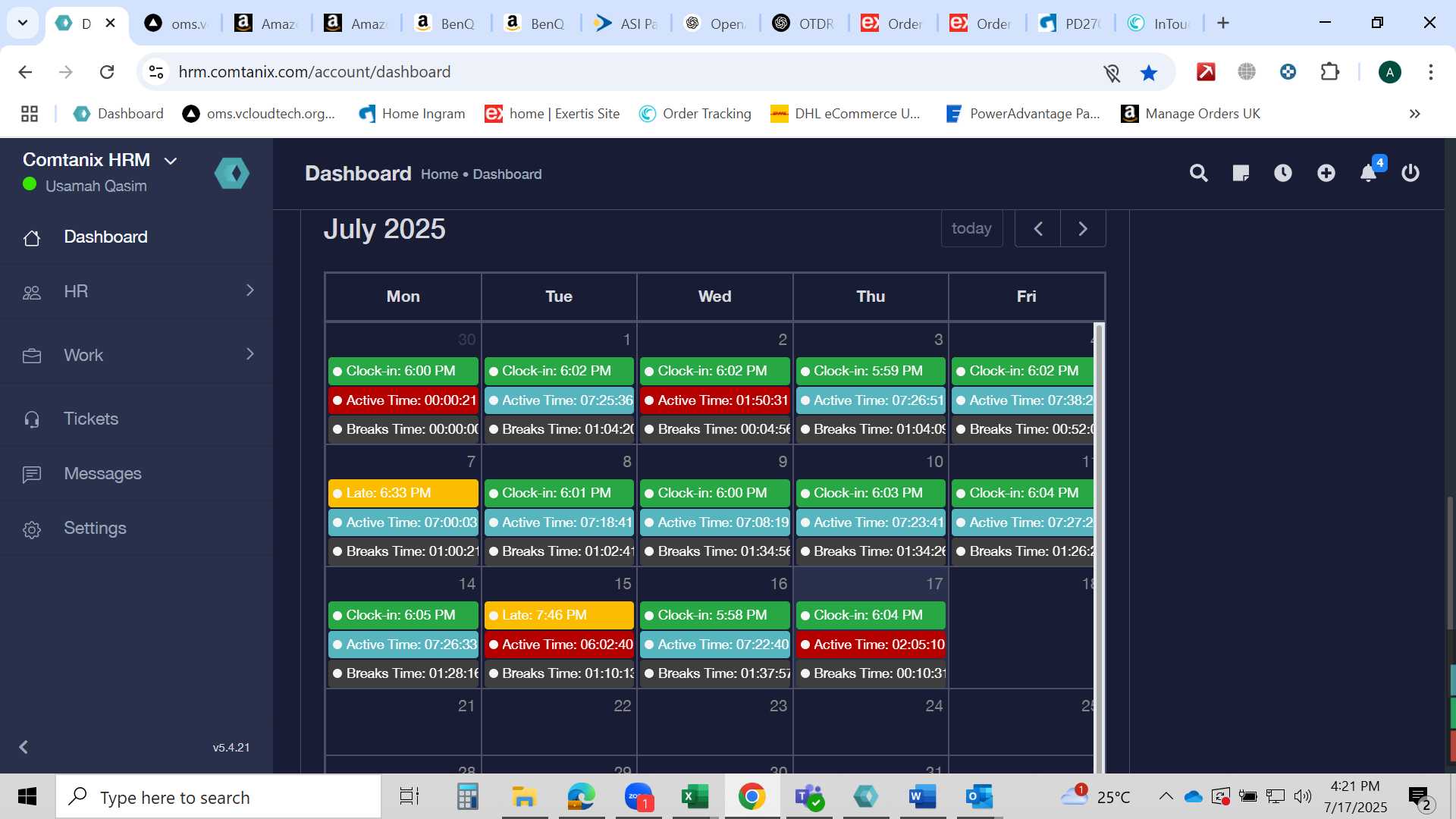Click user name Usamah Qasim
This screenshot has height=819, width=1456.
point(96,186)
